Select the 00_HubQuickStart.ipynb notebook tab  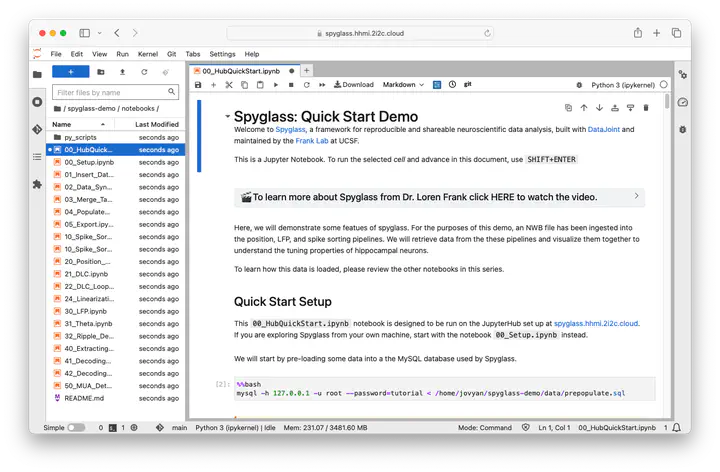[x=240, y=71]
